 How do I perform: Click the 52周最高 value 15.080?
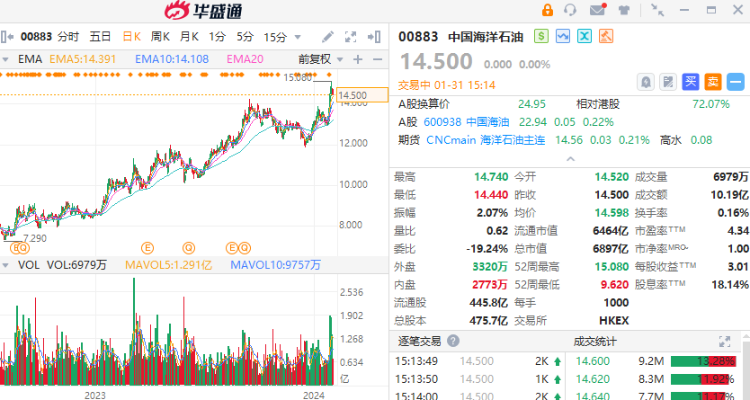[613, 267]
